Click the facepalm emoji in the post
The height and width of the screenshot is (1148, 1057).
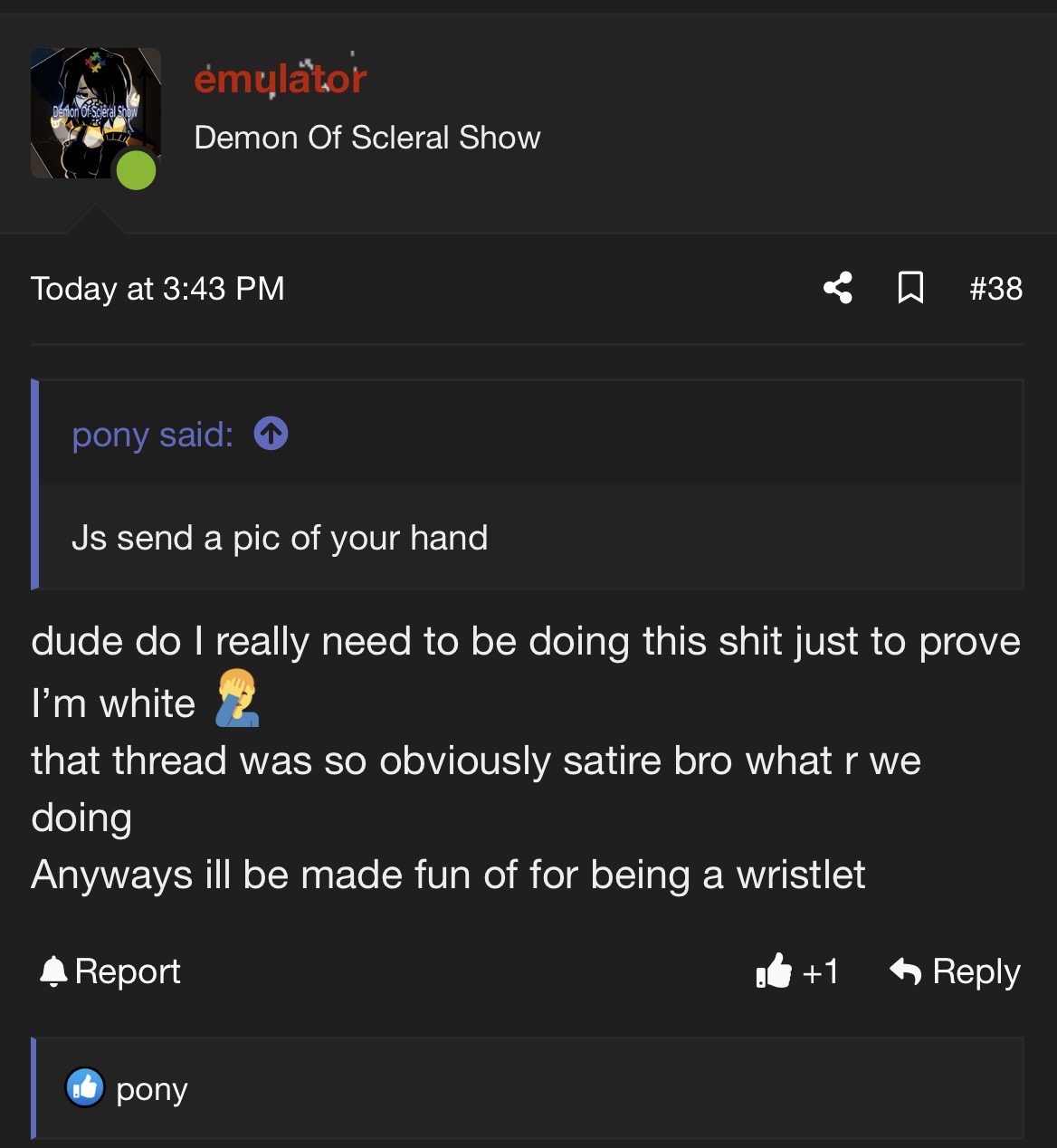(x=237, y=698)
